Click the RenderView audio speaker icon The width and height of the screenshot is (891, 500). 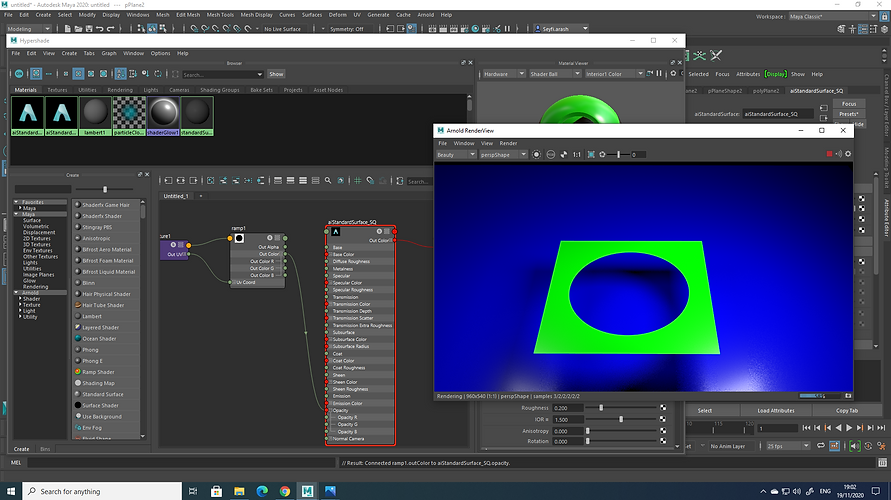(x=839, y=154)
